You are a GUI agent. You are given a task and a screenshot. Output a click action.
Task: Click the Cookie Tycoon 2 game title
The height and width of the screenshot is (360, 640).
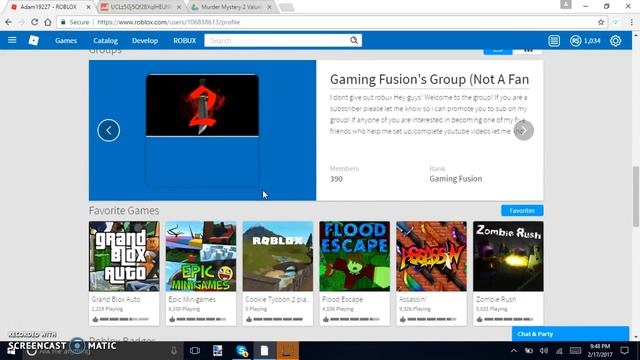[278, 299]
